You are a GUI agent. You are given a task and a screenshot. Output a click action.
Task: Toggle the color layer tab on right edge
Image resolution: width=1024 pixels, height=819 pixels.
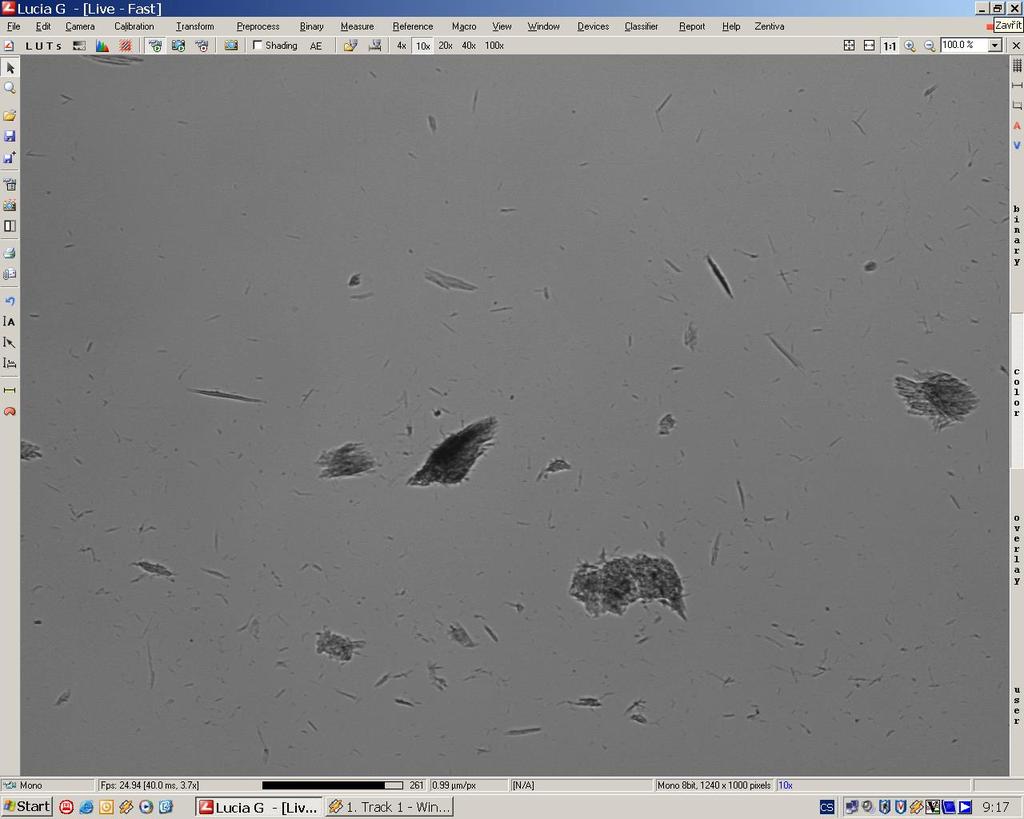(x=1016, y=392)
